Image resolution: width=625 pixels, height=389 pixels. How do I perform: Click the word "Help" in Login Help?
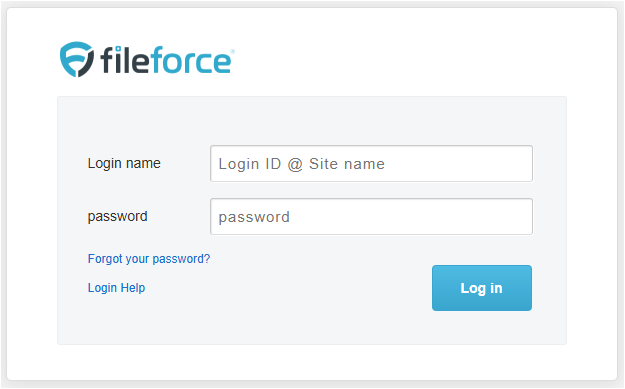pyautogui.click(x=133, y=288)
